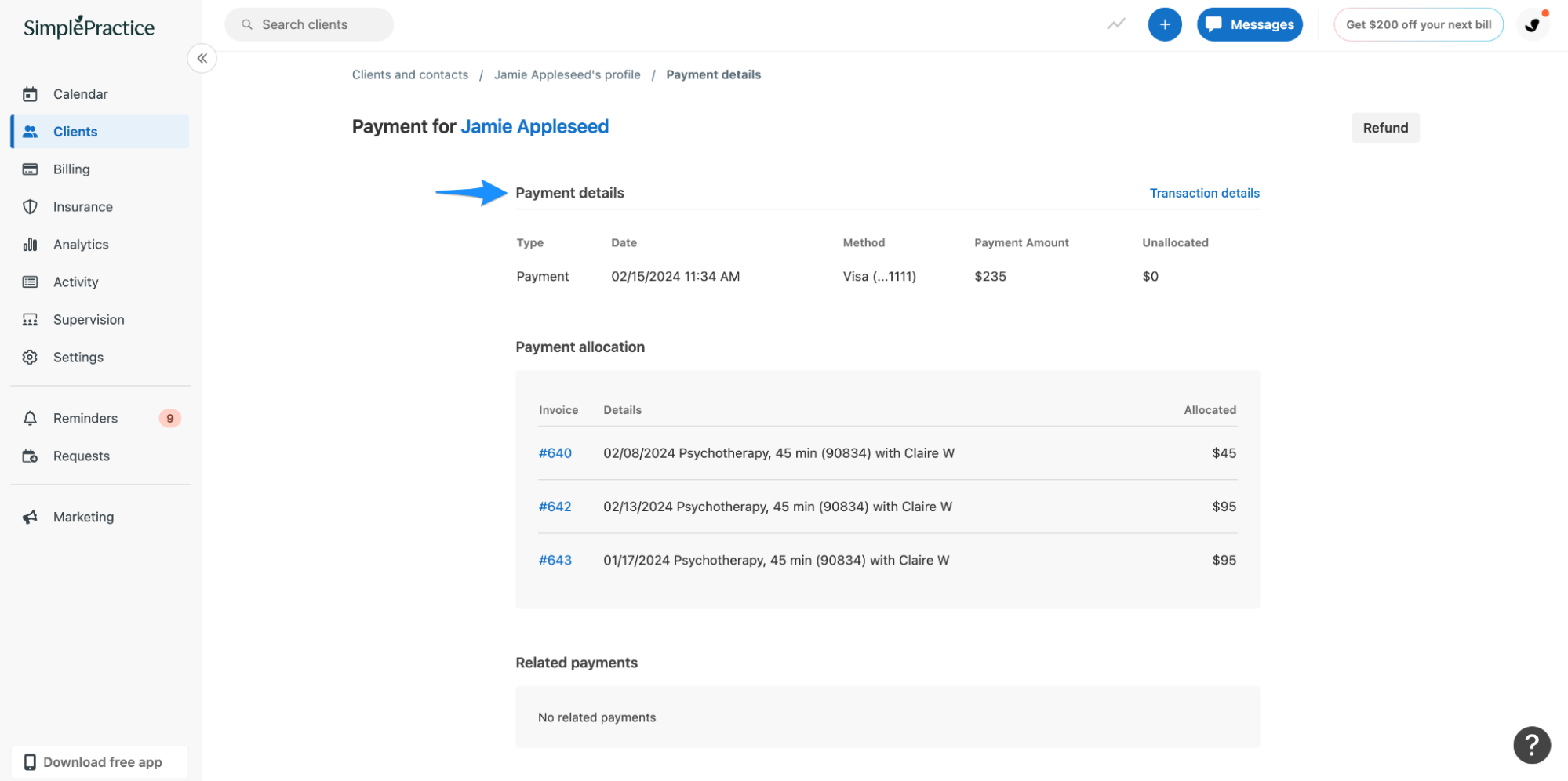
Task: Click the Calendar icon in sidebar
Action: coord(30,94)
